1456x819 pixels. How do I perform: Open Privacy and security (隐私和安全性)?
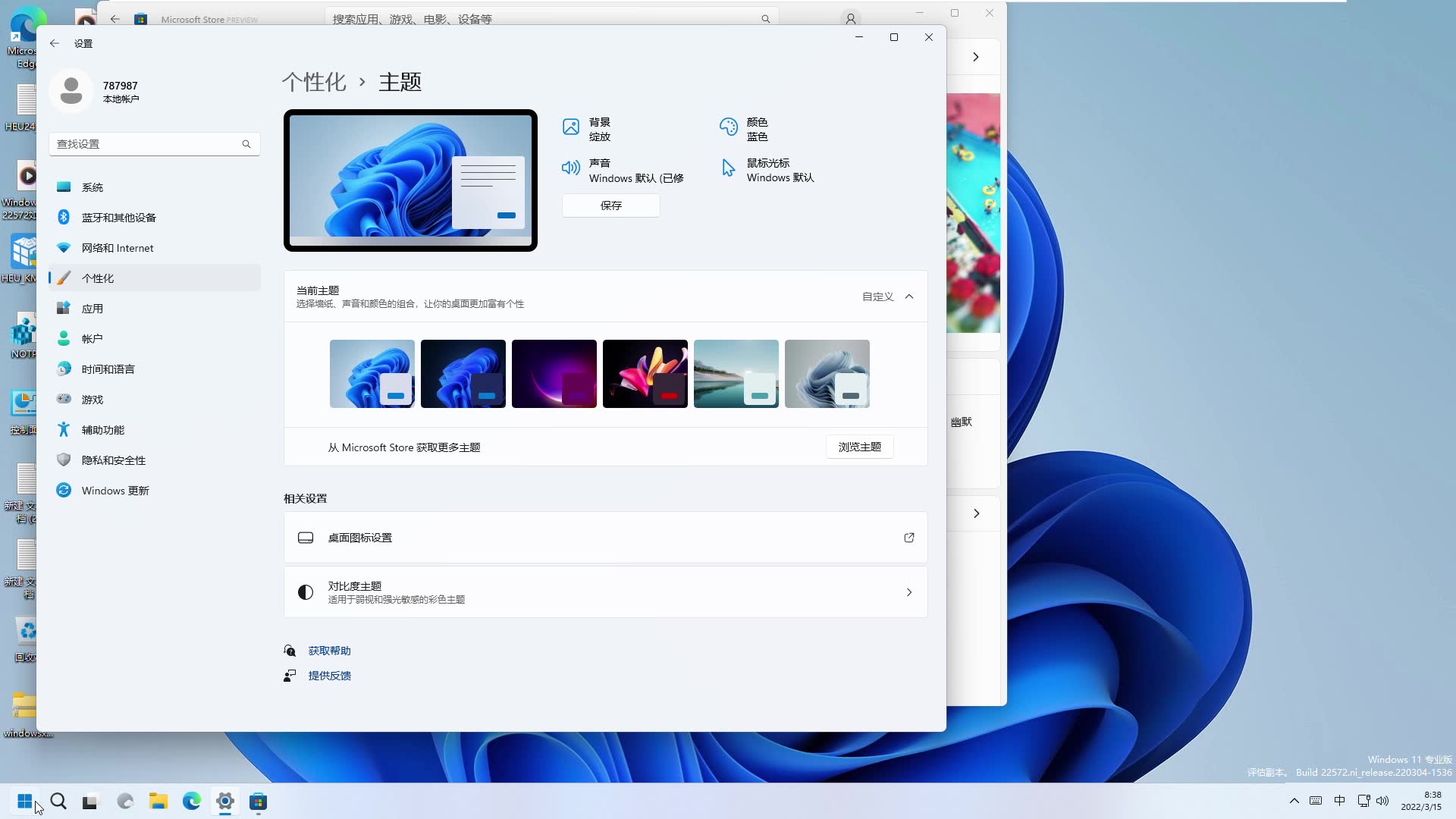point(155,460)
